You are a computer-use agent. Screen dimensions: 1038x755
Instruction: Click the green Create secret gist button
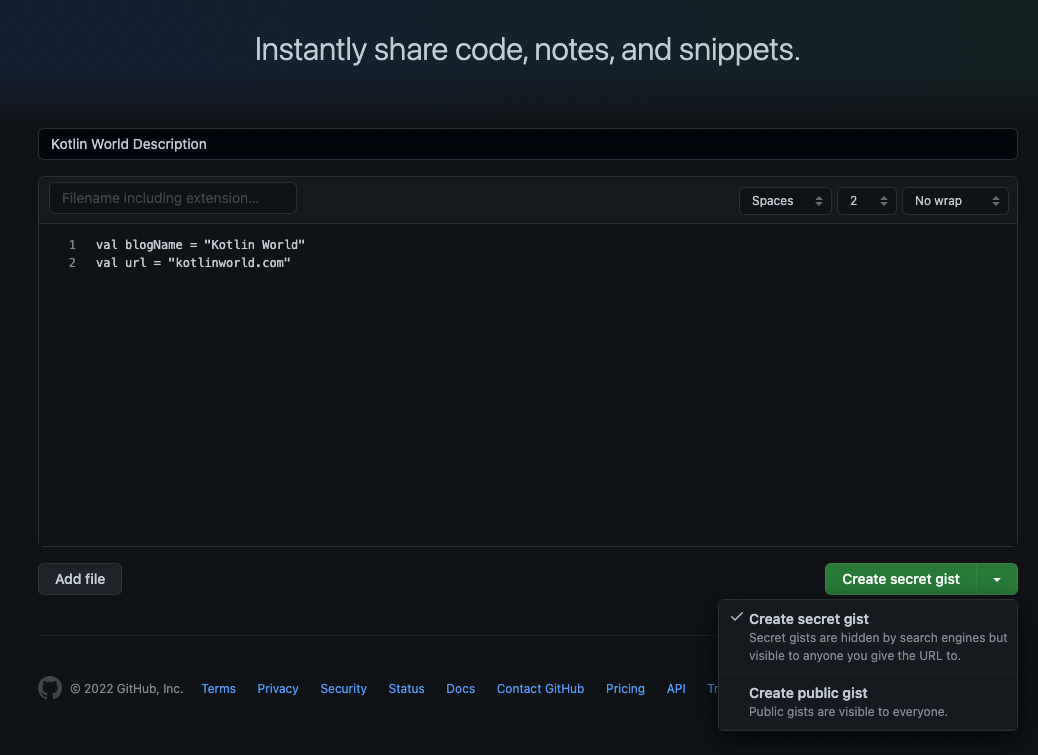[900, 579]
